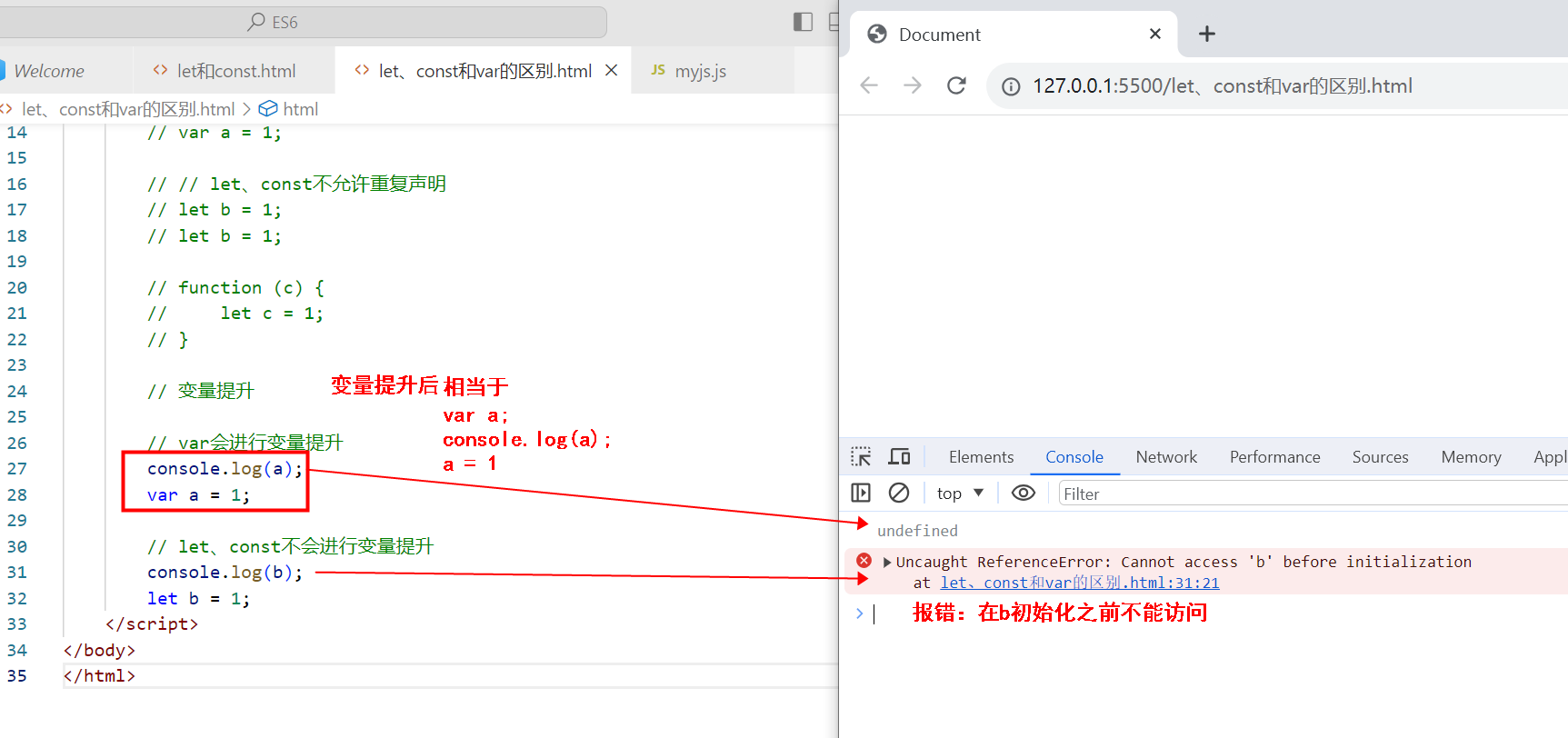Click the html breadcrumb symbol
Screen dimensions: 1568x738
coord(289,109)
